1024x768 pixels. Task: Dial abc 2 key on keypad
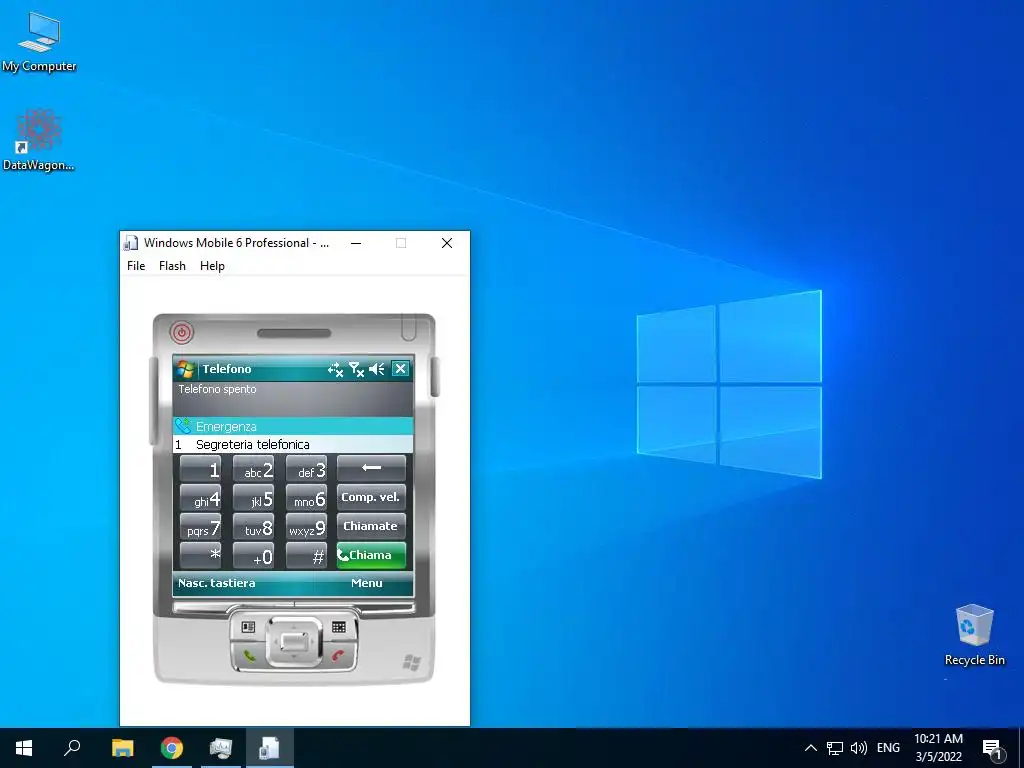coord(253,469)
